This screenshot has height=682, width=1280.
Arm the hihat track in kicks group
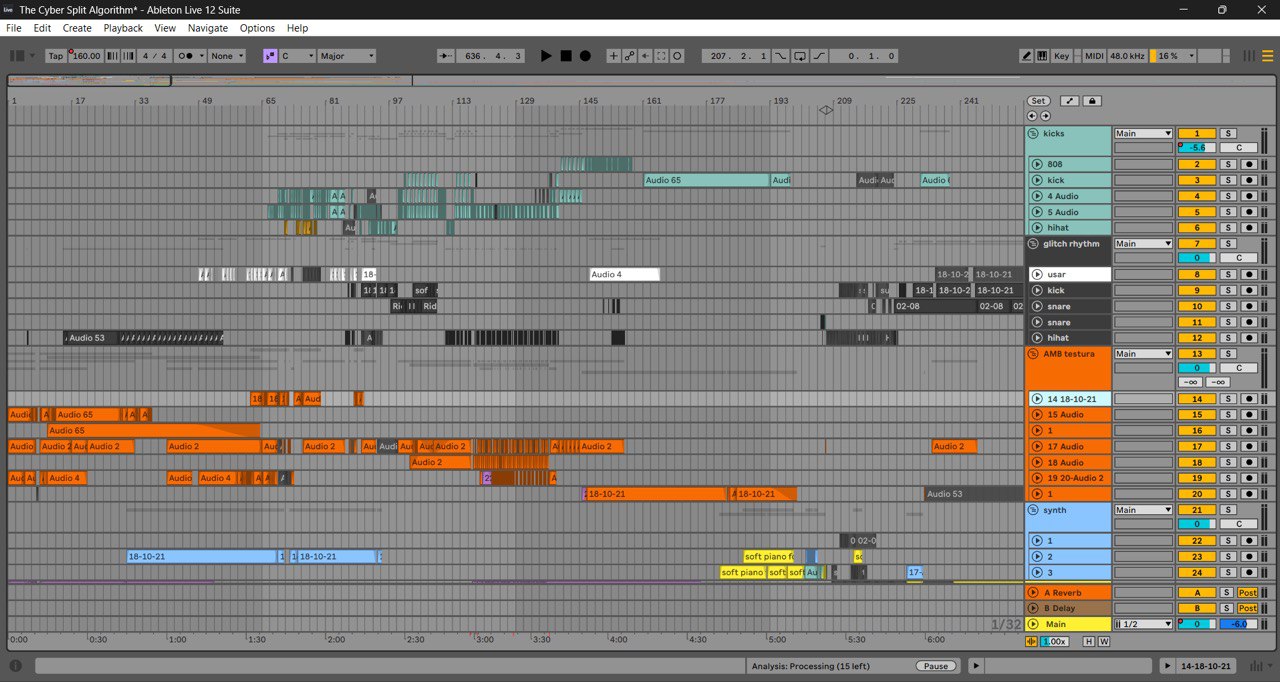[1248, 228]
